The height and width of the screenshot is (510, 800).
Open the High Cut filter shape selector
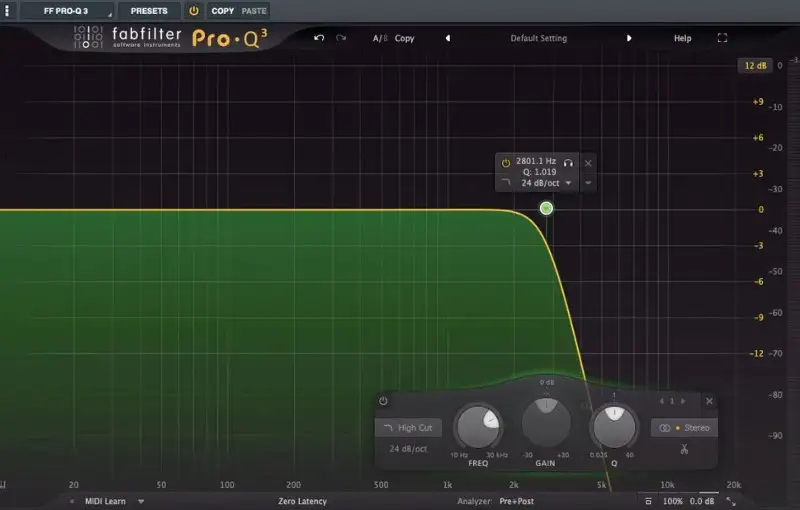tap(408, 428)
